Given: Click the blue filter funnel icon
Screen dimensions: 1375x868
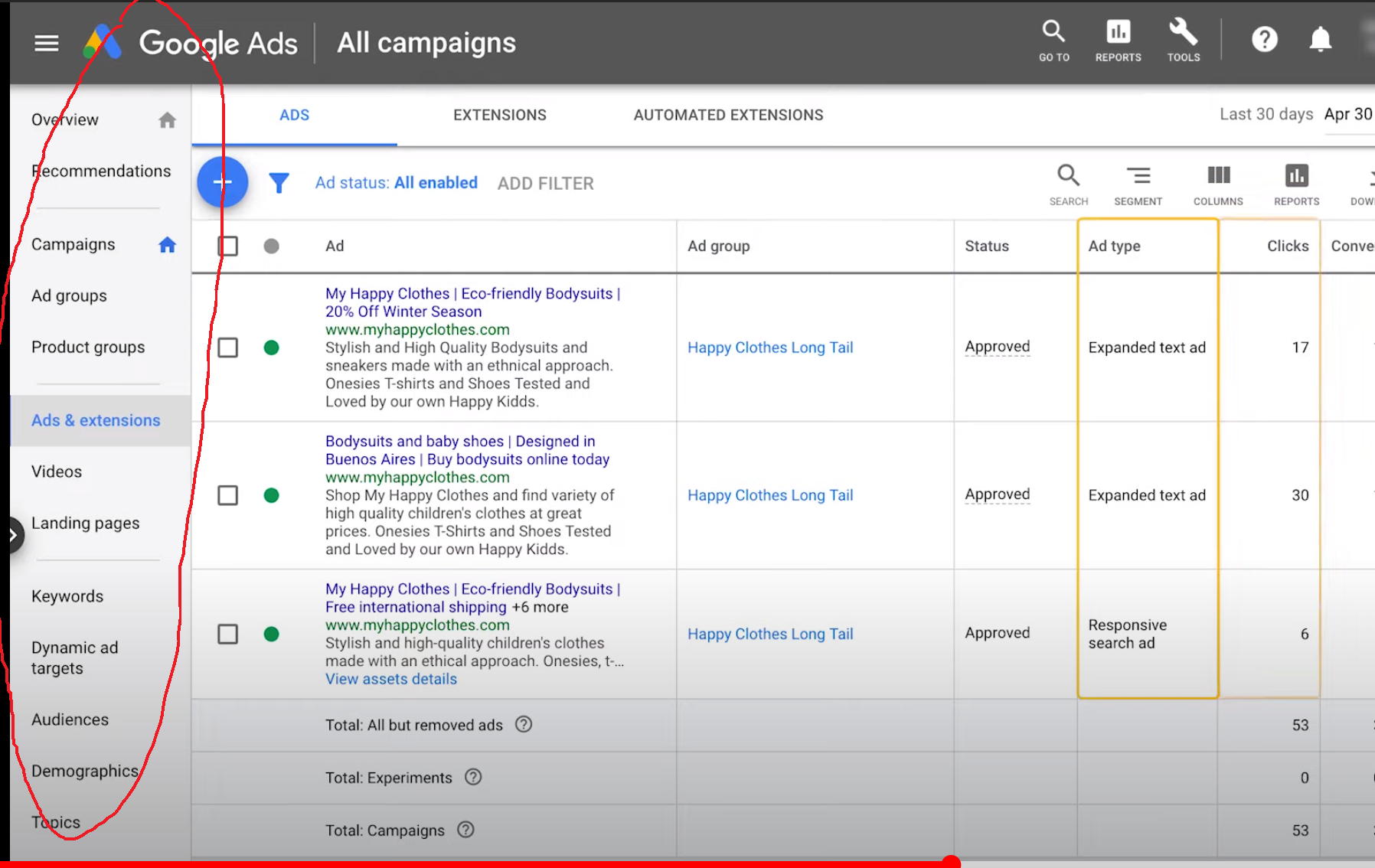Looking at the screenshot, I should (279, 183).
